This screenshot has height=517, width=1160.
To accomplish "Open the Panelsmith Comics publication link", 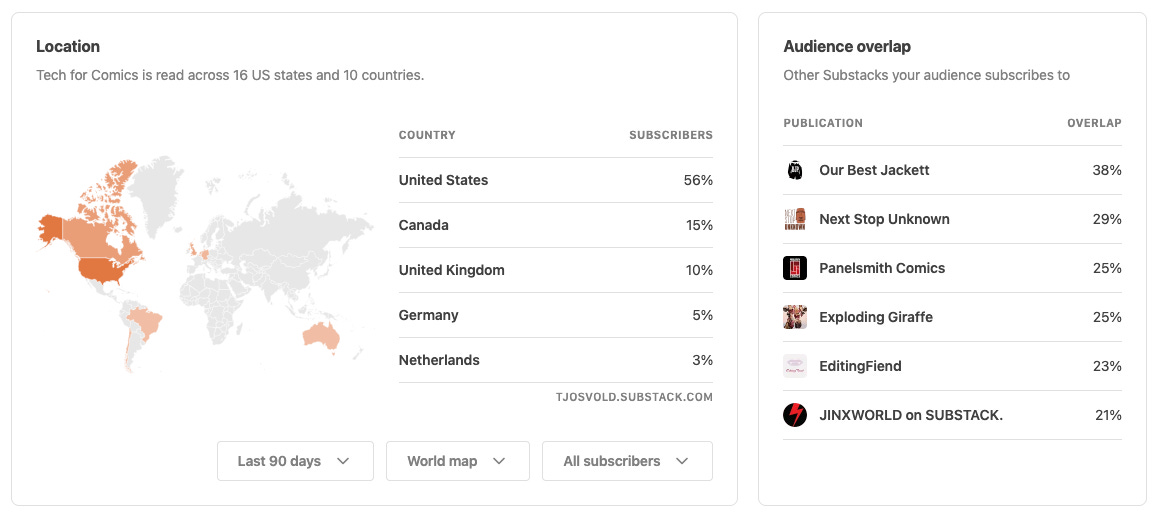I will pyautogui.click(x=882, y=268).
